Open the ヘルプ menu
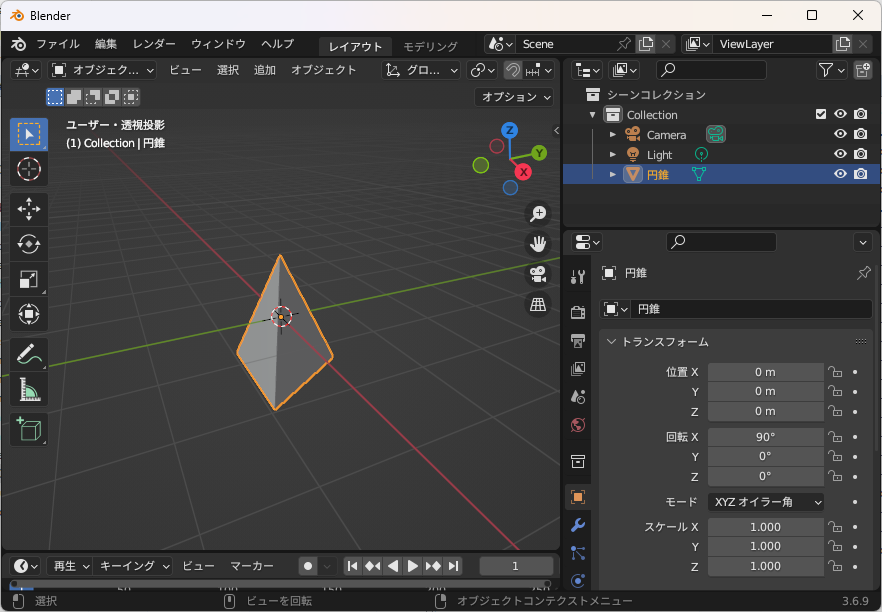882x612 pixels. (277, 44)
